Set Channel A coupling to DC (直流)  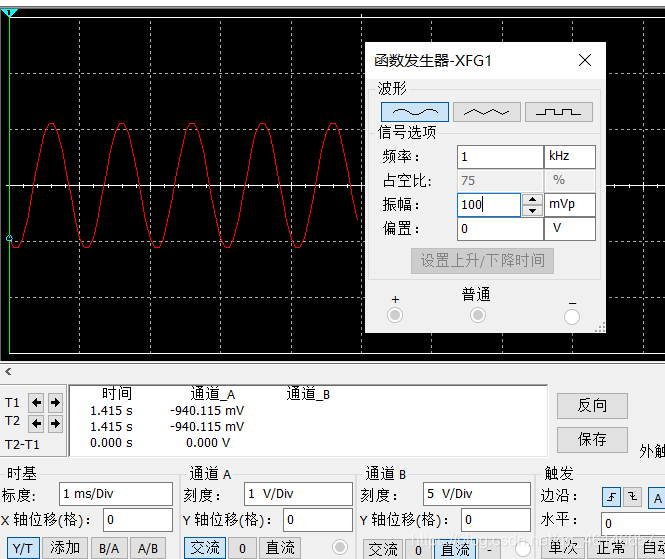pos(280,548)
